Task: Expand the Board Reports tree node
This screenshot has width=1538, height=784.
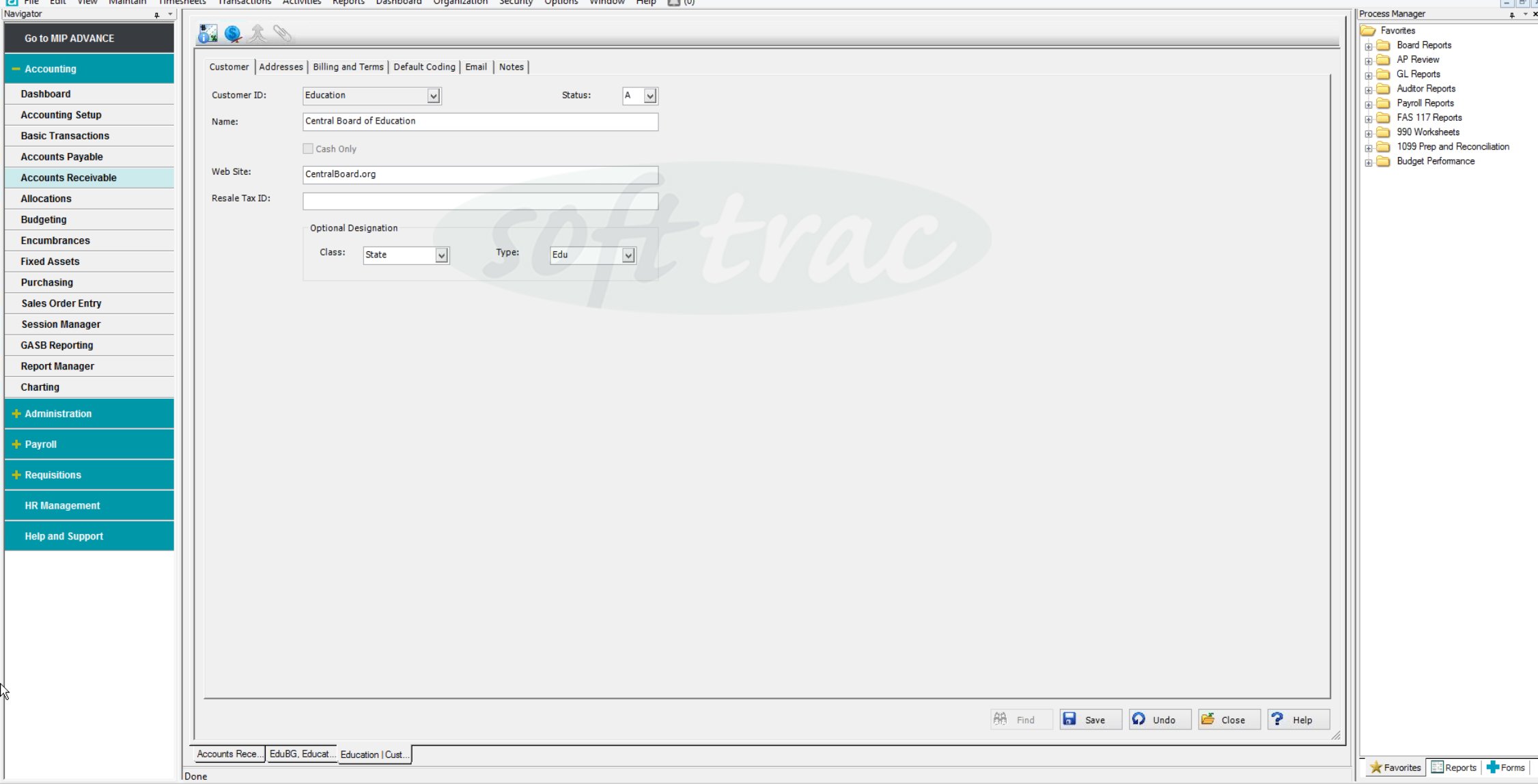Action: [1368, 46]
